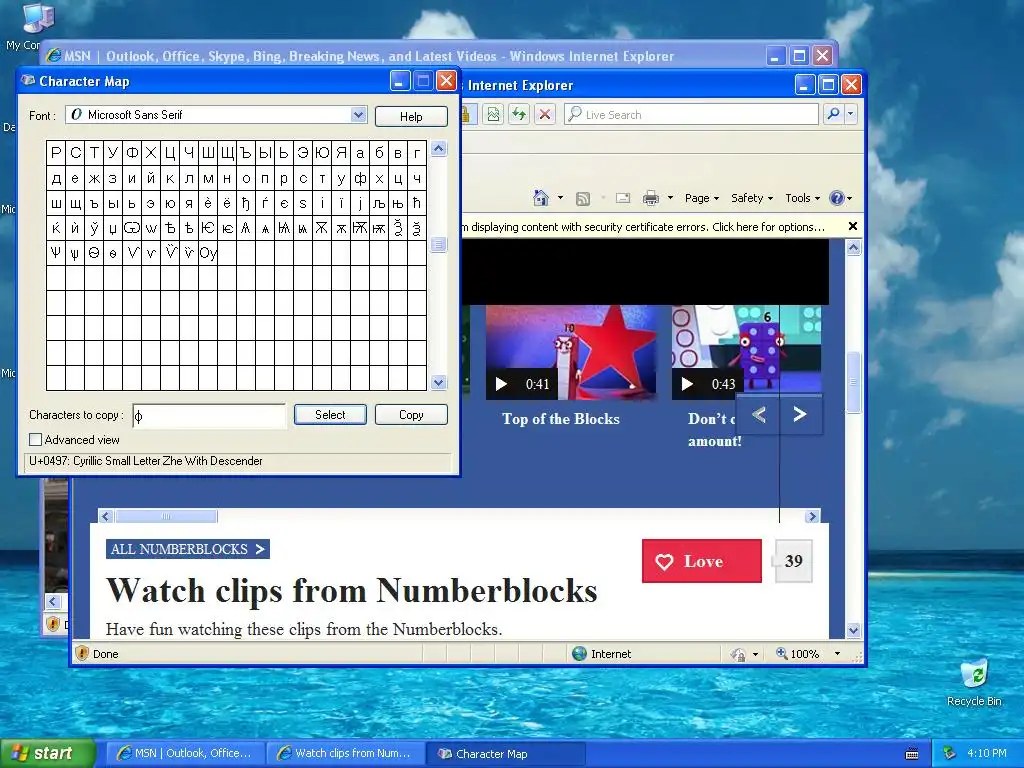This screenshot has height=768, width=1024.
Task: Open the Page menu
Action: (x=701, y=198)
